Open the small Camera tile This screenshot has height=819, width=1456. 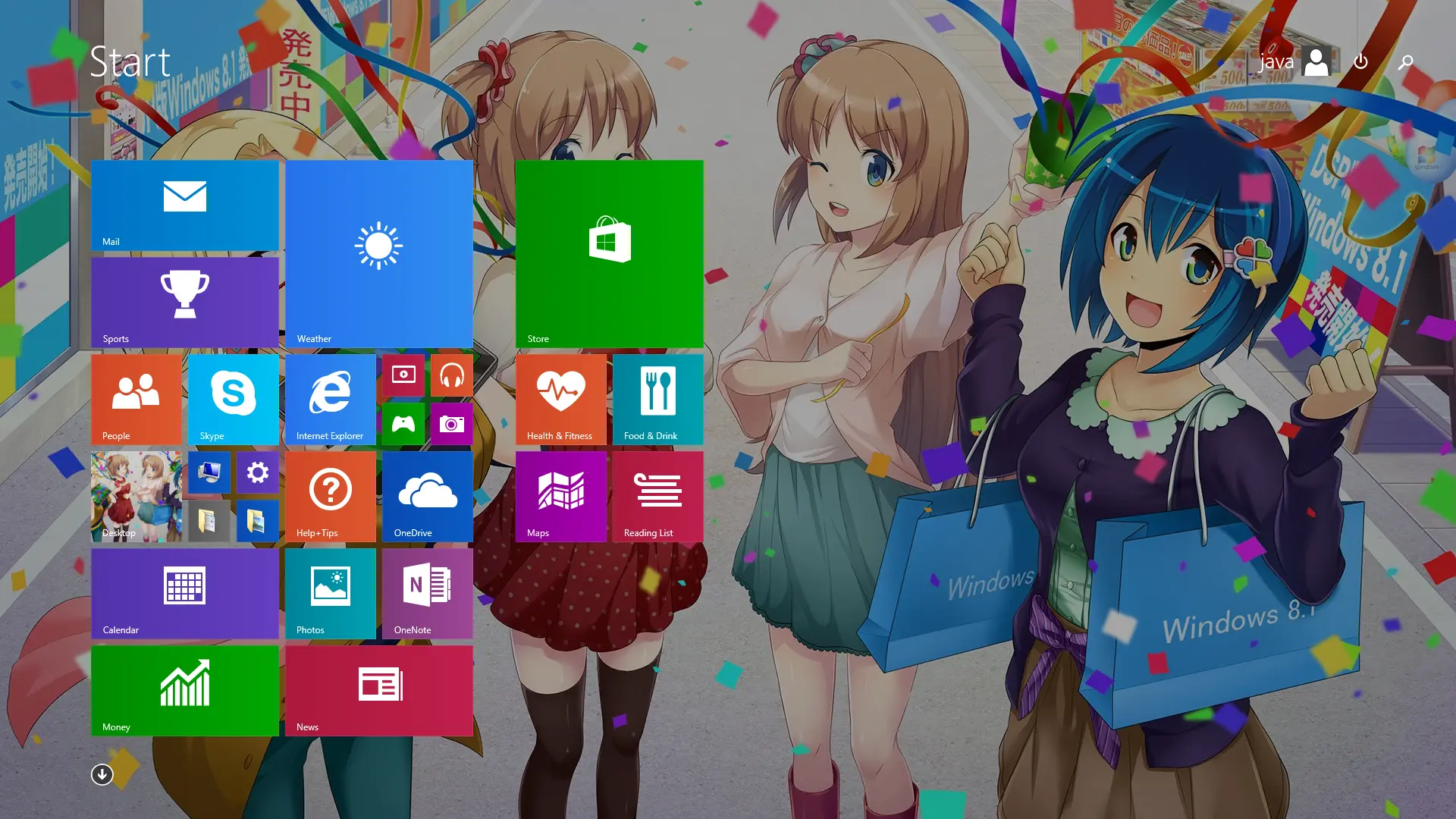[452, 423]
